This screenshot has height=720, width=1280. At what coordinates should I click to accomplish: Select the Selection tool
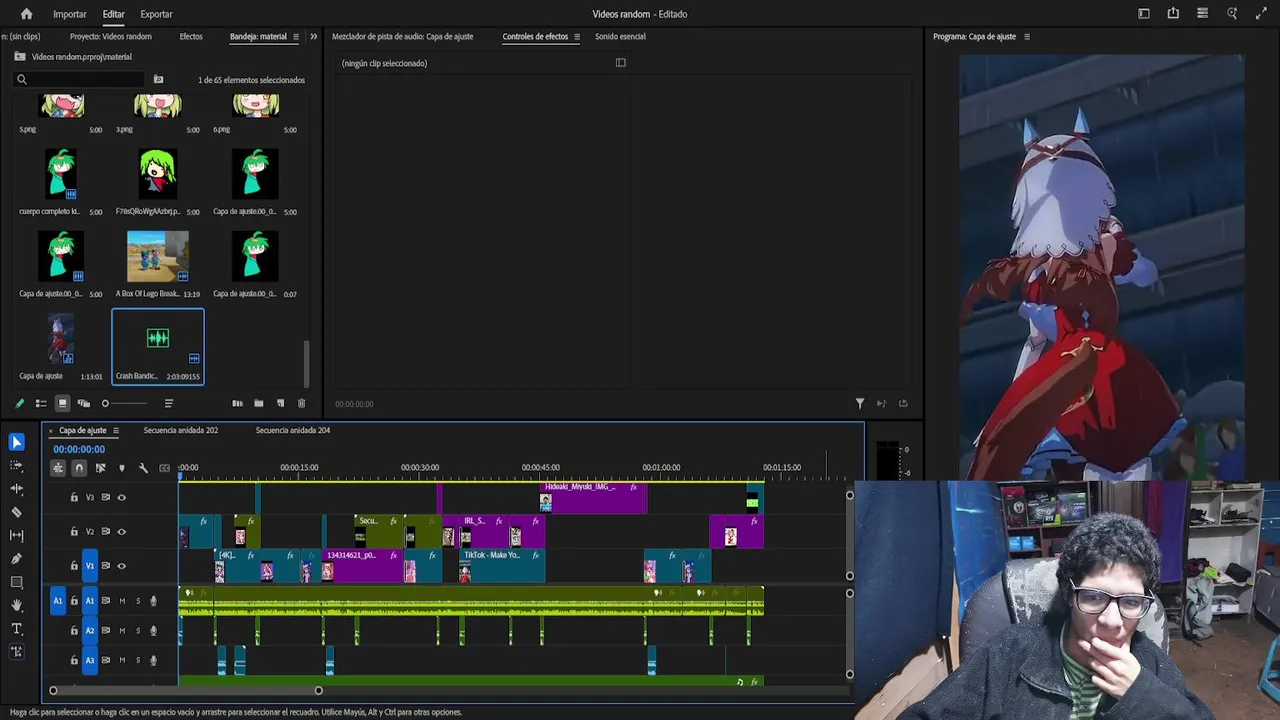click(16, 442)
